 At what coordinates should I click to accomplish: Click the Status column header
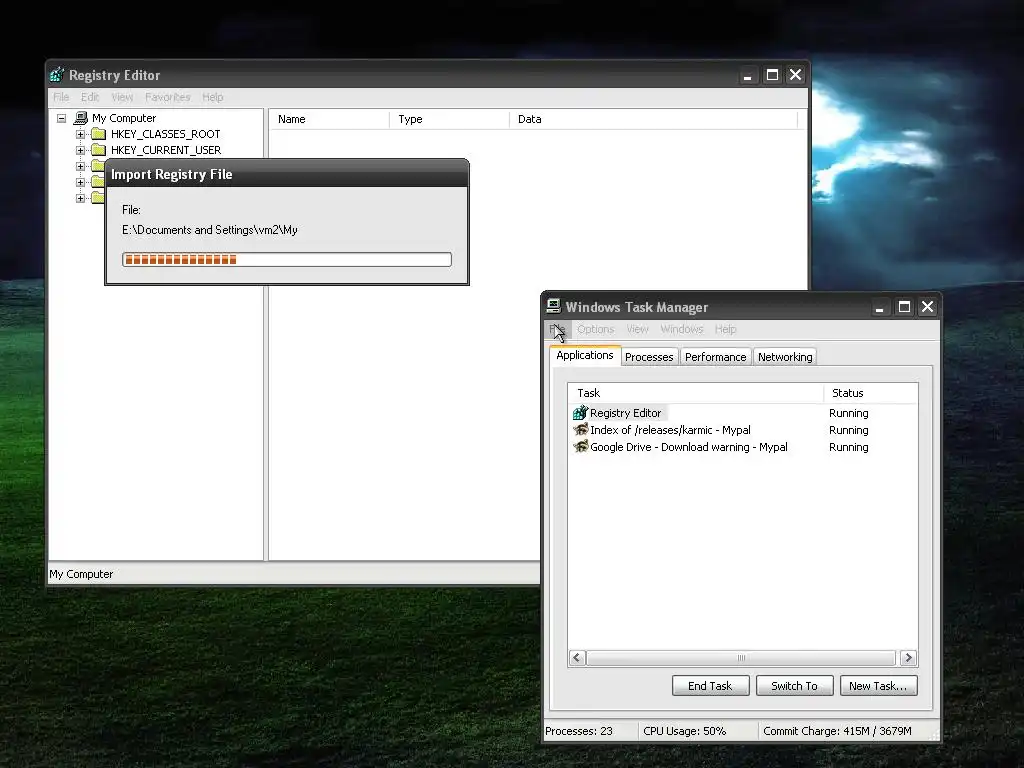click(871, 393)
